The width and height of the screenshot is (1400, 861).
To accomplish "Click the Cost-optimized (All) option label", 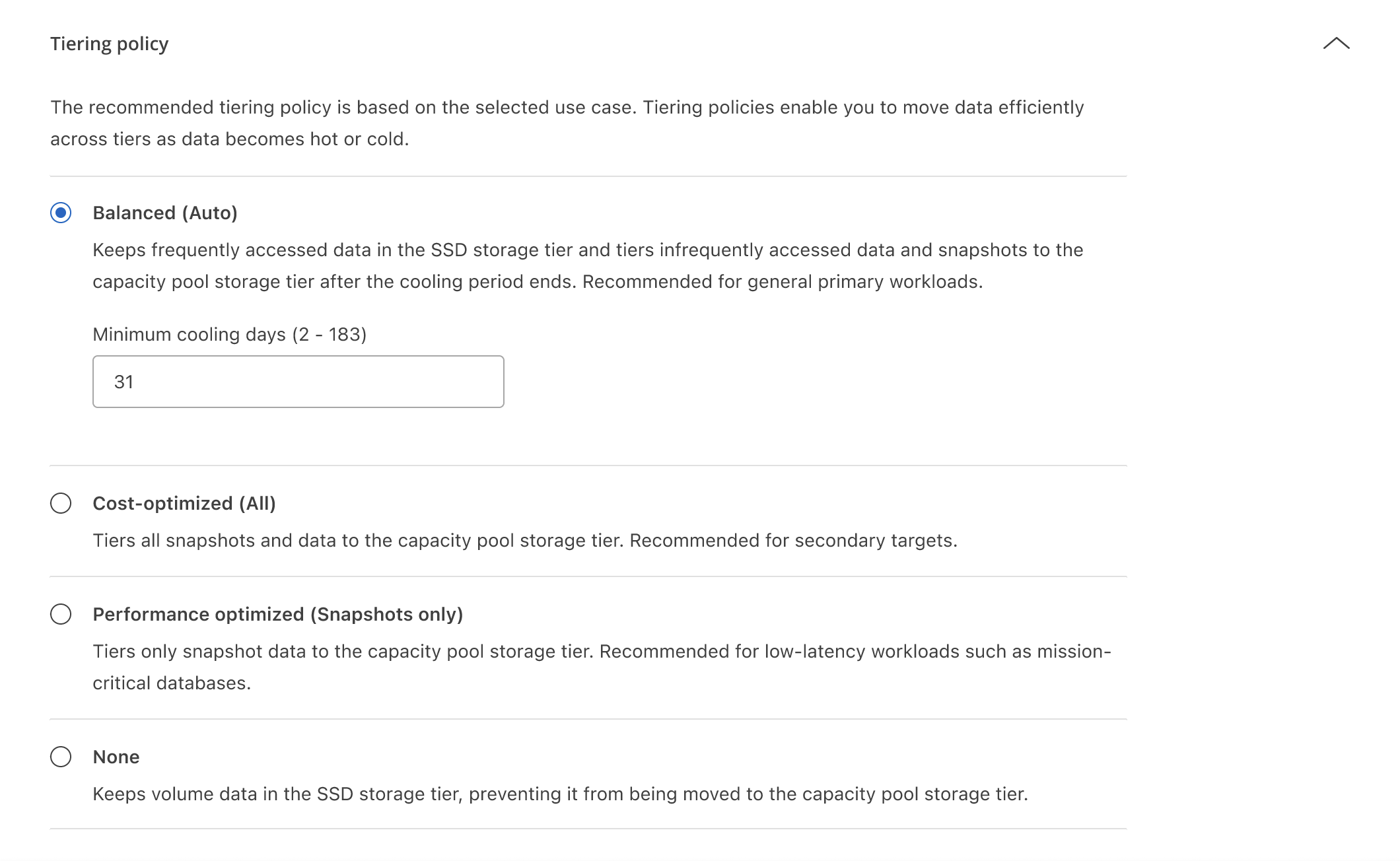I will tap(184, 503).
